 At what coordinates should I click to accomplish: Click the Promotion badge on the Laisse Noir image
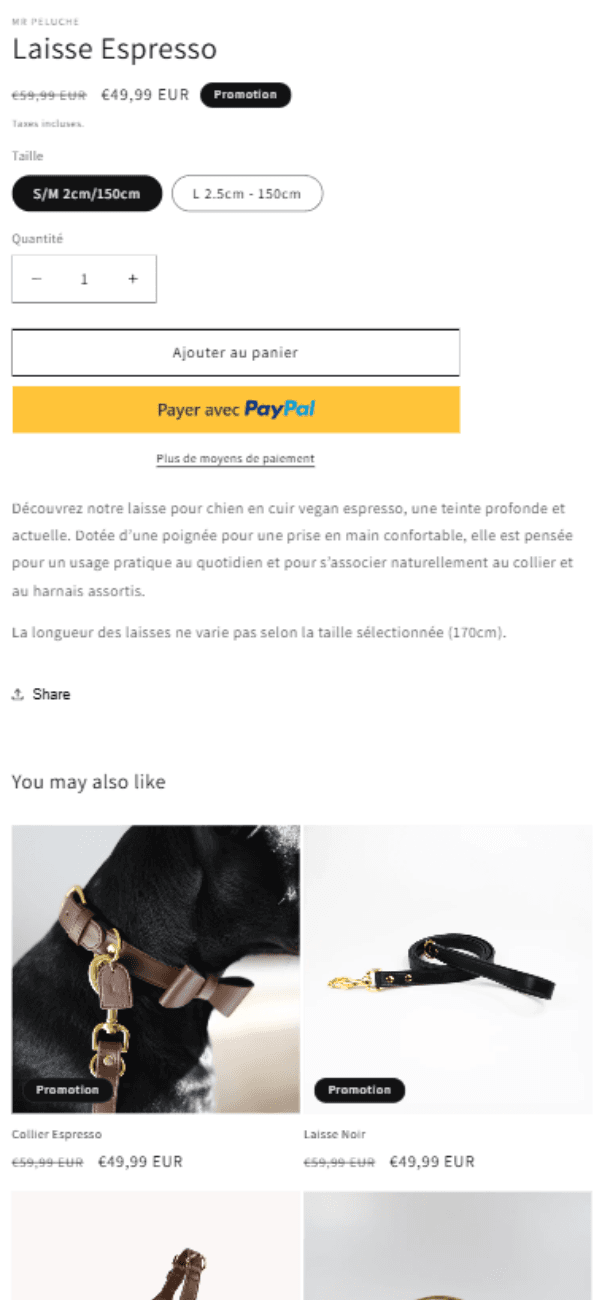point(359,1090)
